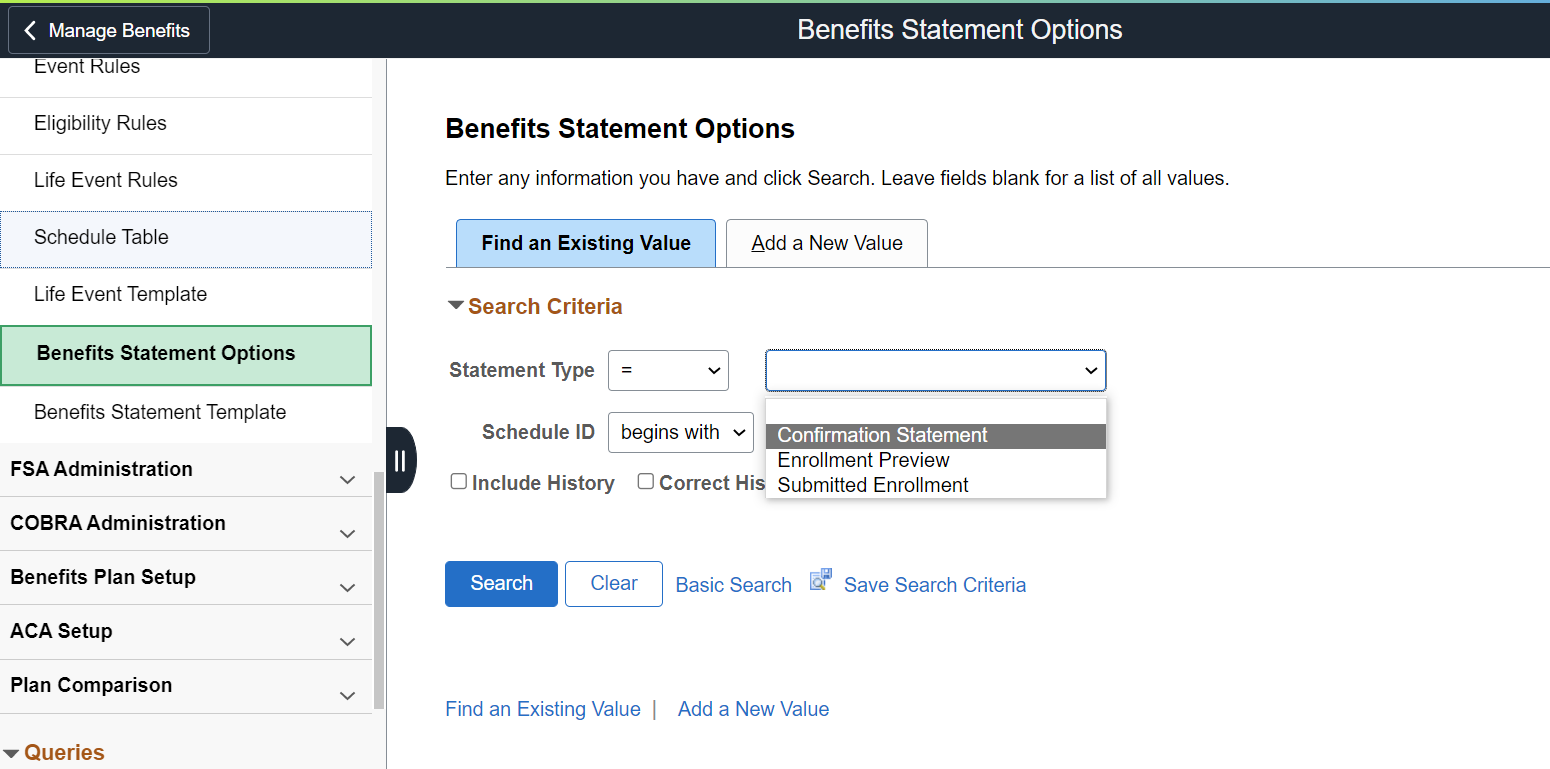Expand the Benefits Plan Setup section
The height and width of the screenshot is (769, 1550).
point(347,588)
